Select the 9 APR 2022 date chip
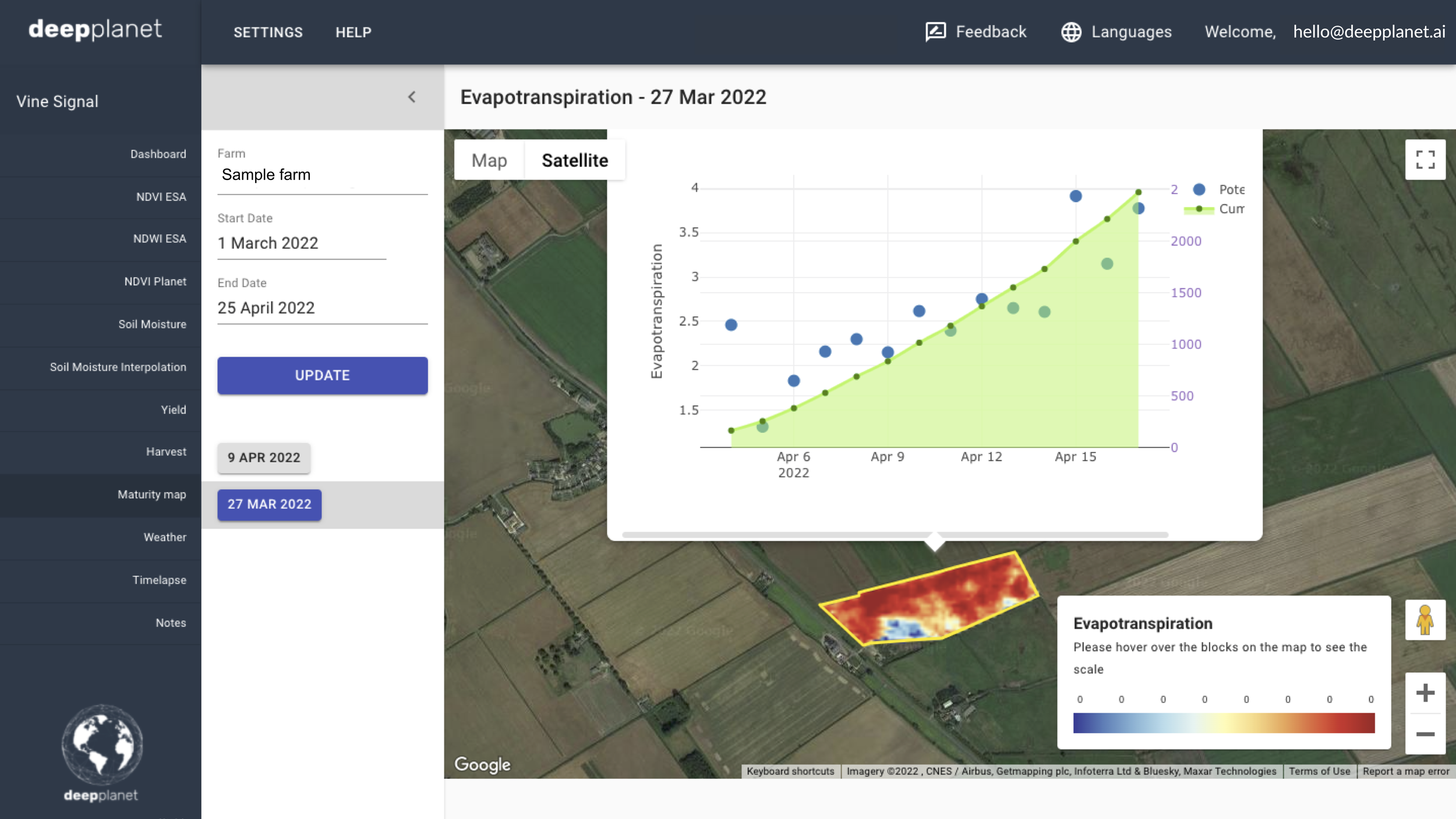Viewport: 1456px width, 819px height. tap(263, 458)
